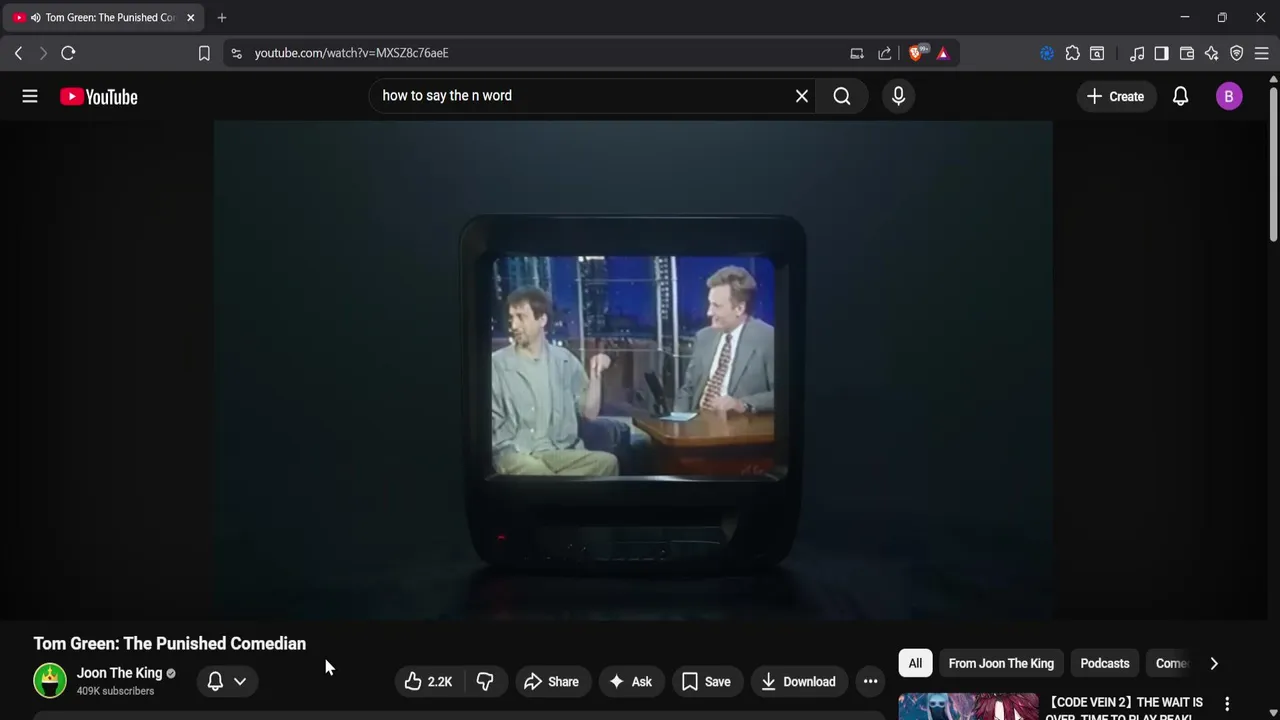Open Brave Rewards triangle icon

click(943, 53)
